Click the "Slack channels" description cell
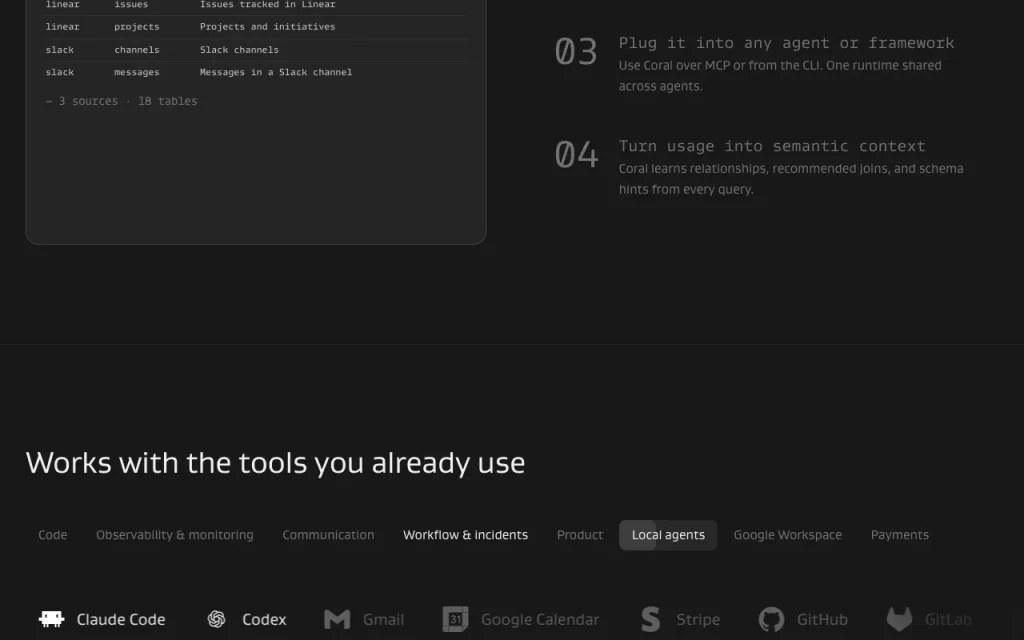The image size is (1024, 640). coord(239,50)
